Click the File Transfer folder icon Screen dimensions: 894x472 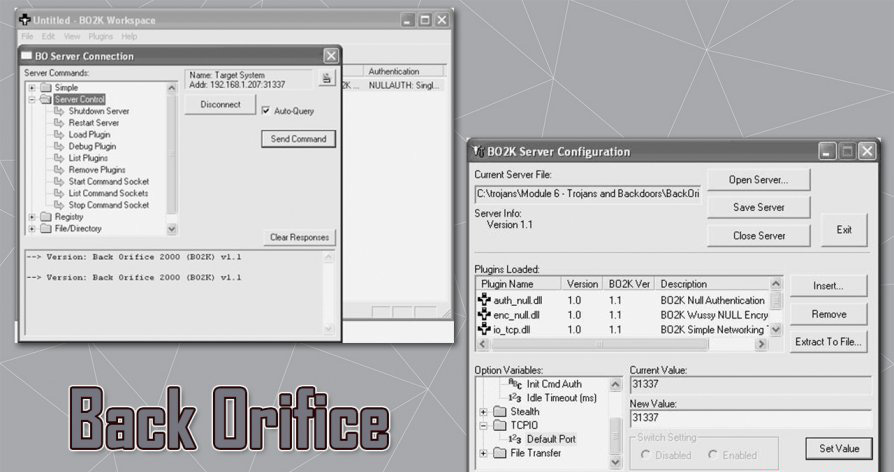point(500,453)
